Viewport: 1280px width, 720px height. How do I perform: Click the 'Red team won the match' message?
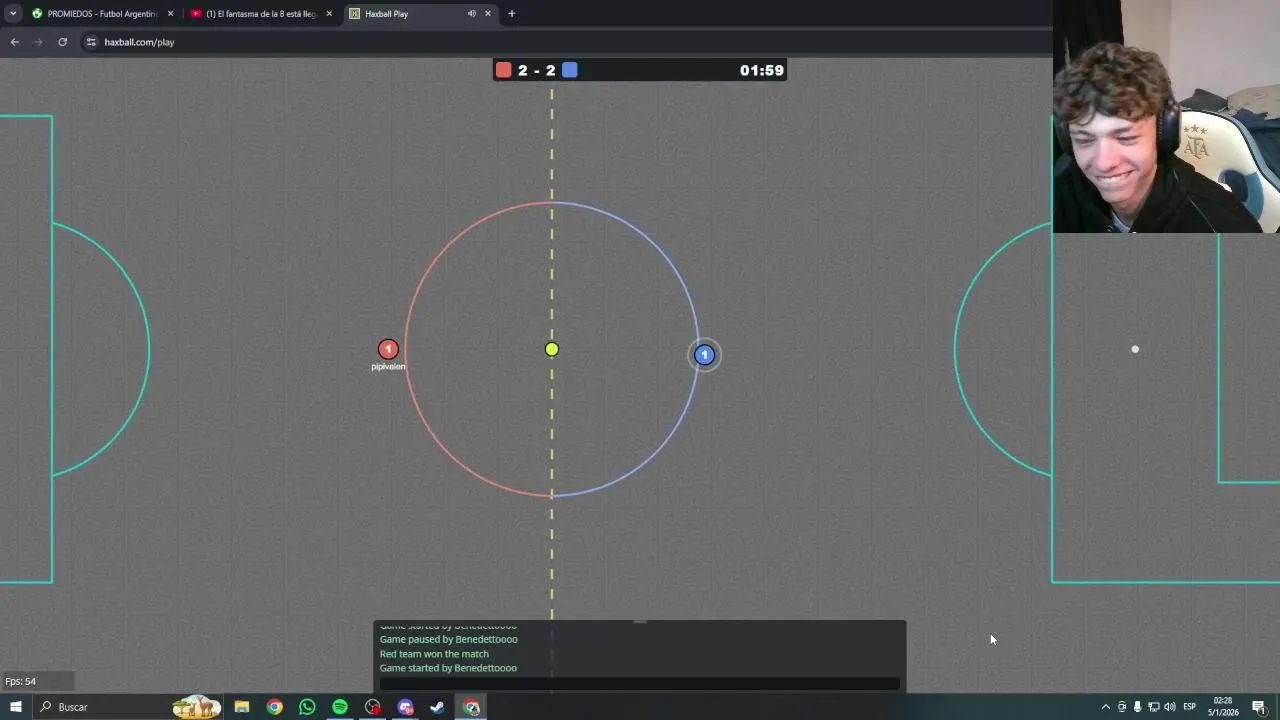434,654
